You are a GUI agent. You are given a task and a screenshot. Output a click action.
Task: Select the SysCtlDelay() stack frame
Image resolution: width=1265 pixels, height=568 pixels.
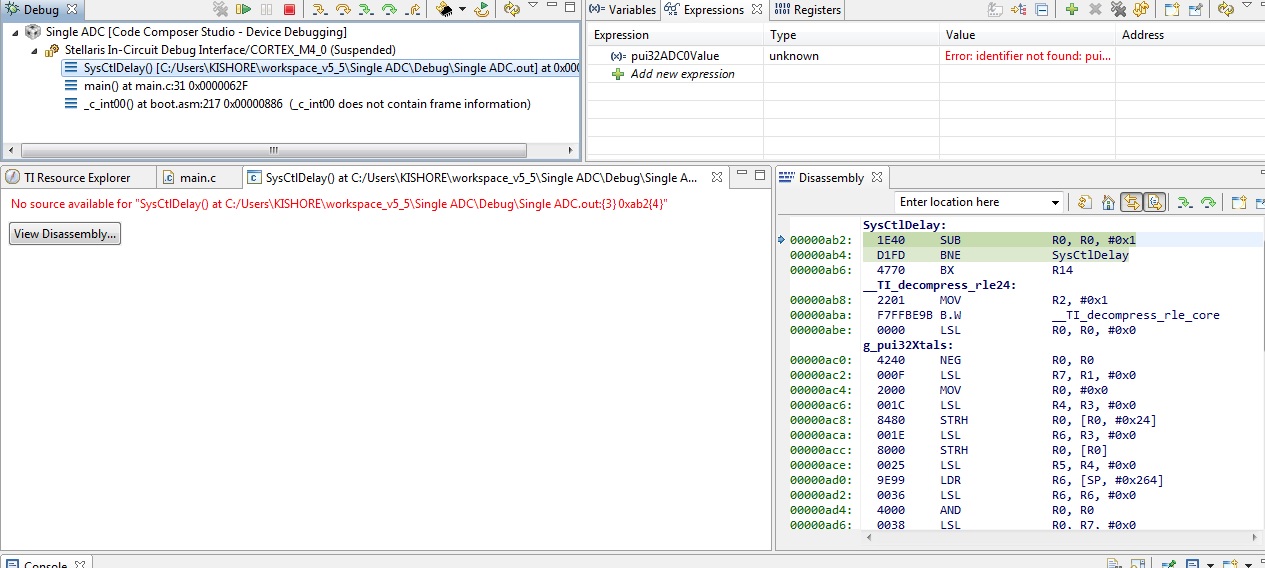pos(321,68)
